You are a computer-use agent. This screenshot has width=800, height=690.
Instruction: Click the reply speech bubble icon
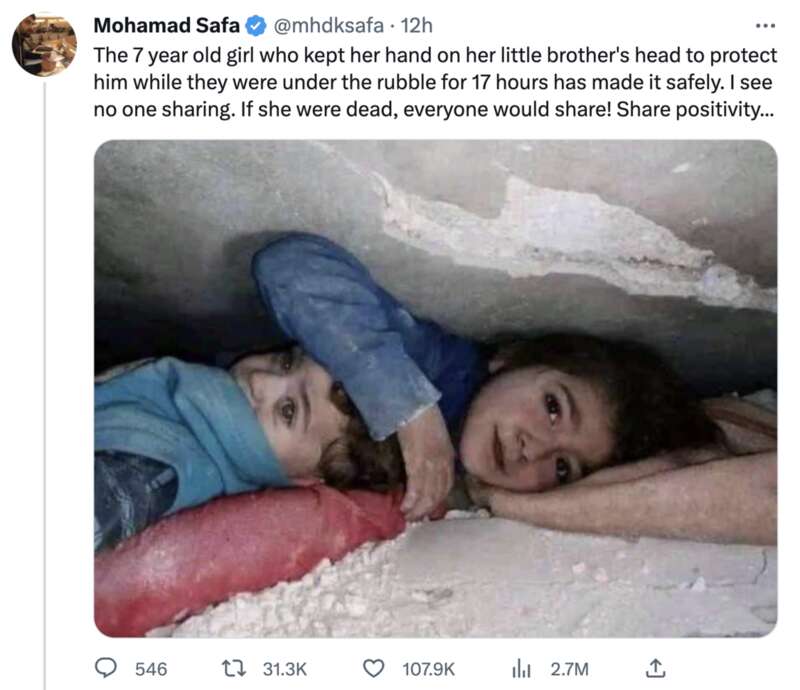click(106, 667)
